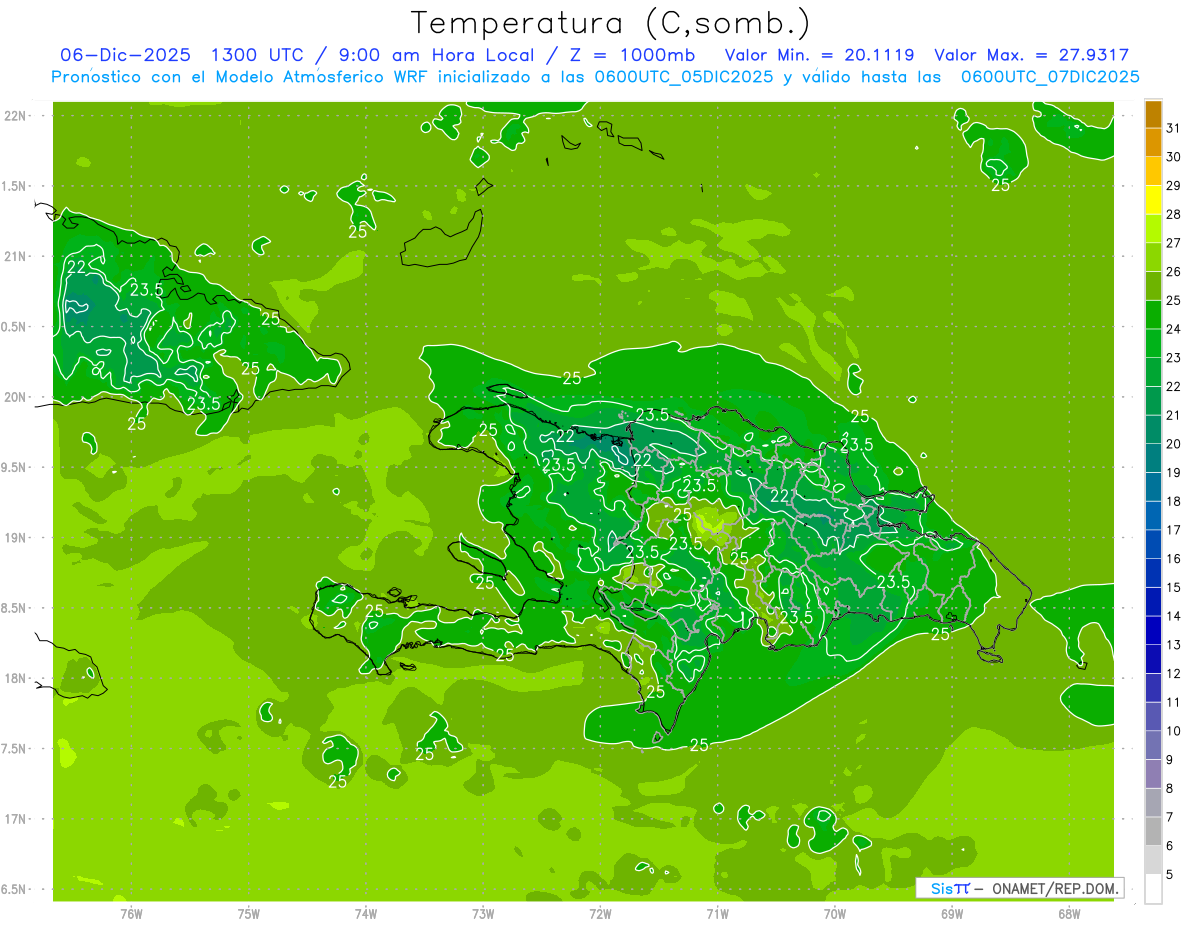Pick the dark orange swatch above 31 in legend
The width and height of the screenshot is (1200, 927).
click(1154, 114)
